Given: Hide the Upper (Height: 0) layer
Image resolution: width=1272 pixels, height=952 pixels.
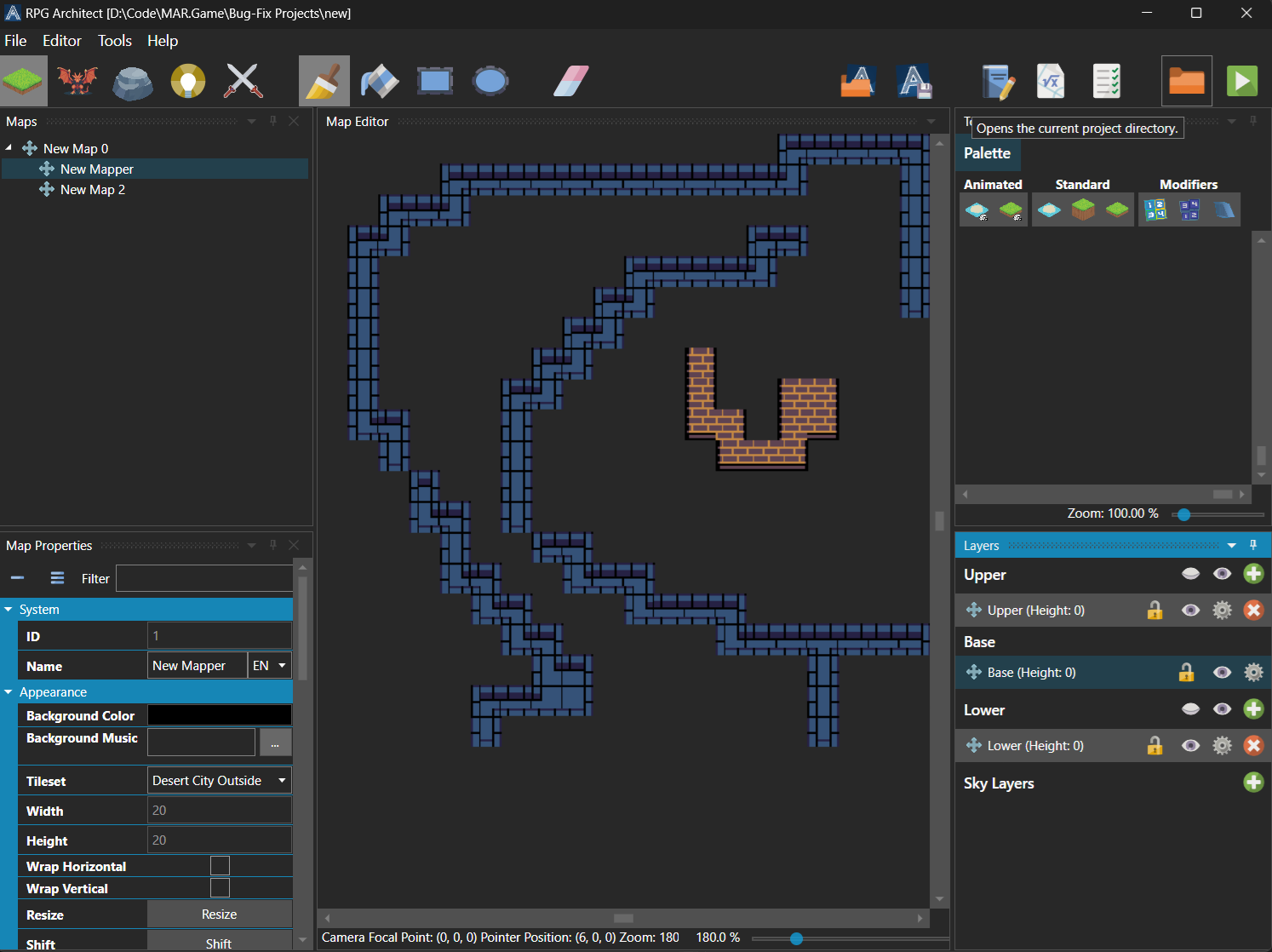Looking at the screenshot, I should (1190, 610).
